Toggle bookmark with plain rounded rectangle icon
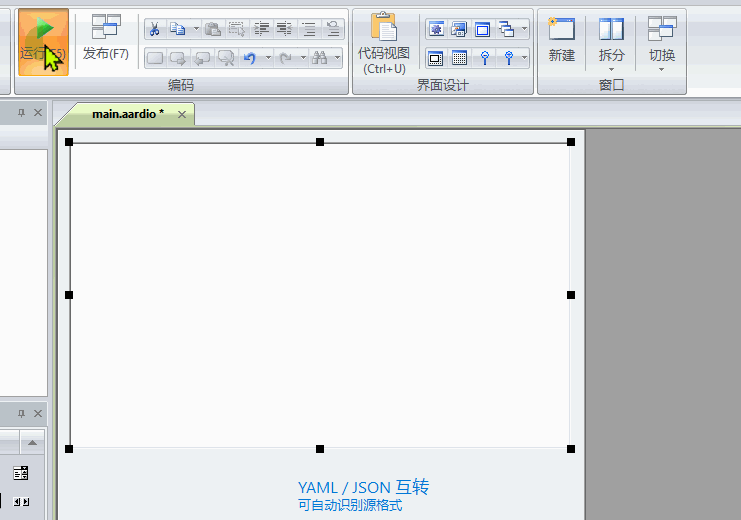 pyautogui.click(x=155, y=58)
